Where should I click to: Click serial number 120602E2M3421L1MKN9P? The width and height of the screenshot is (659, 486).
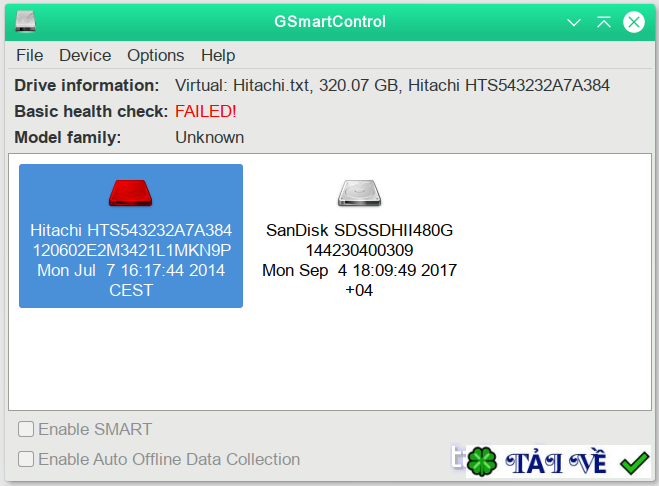132,251
